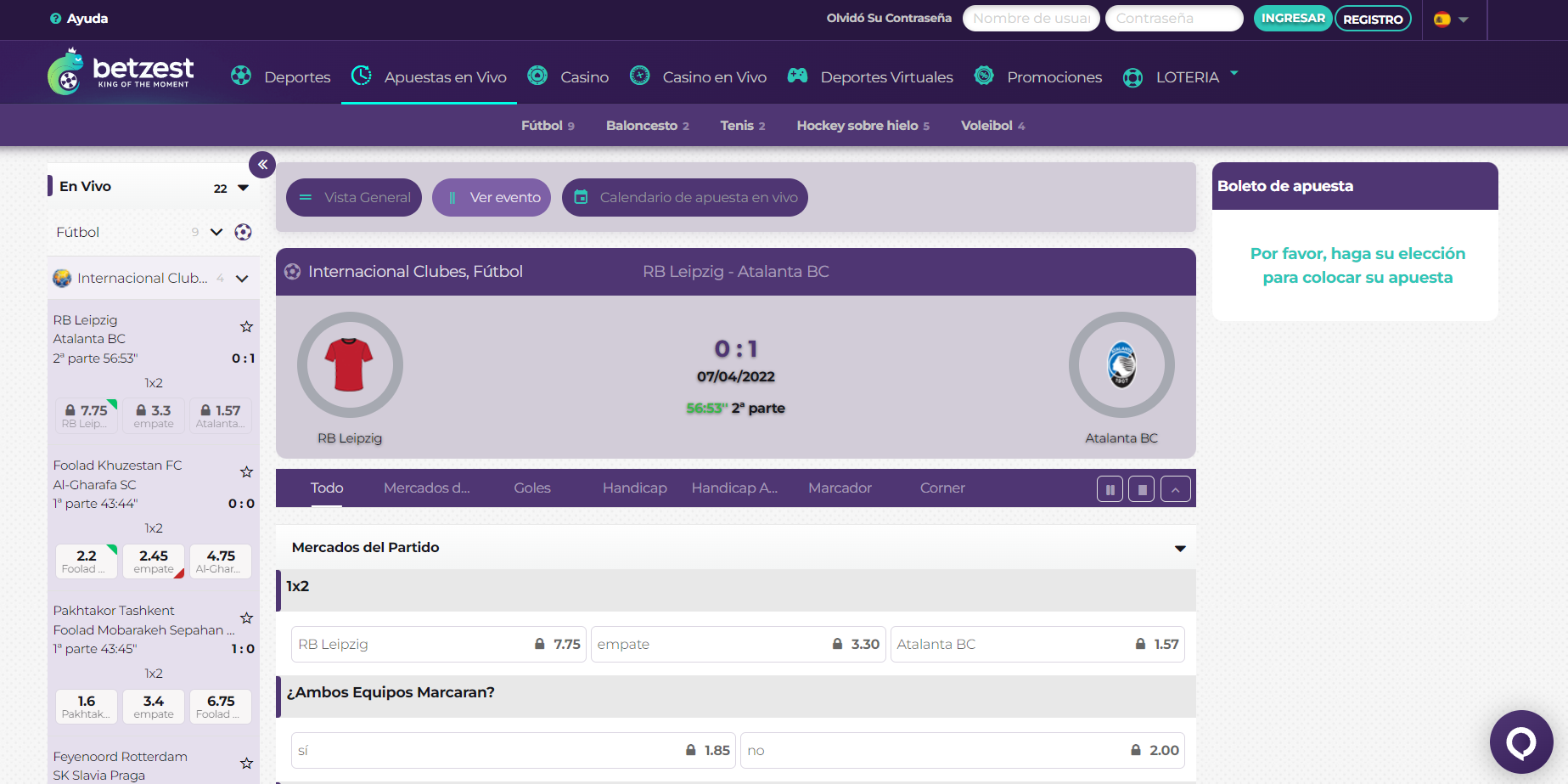Click the Deportes soccer ball icon
This screenshot has width=1568, height=784.
pos(241,76)
